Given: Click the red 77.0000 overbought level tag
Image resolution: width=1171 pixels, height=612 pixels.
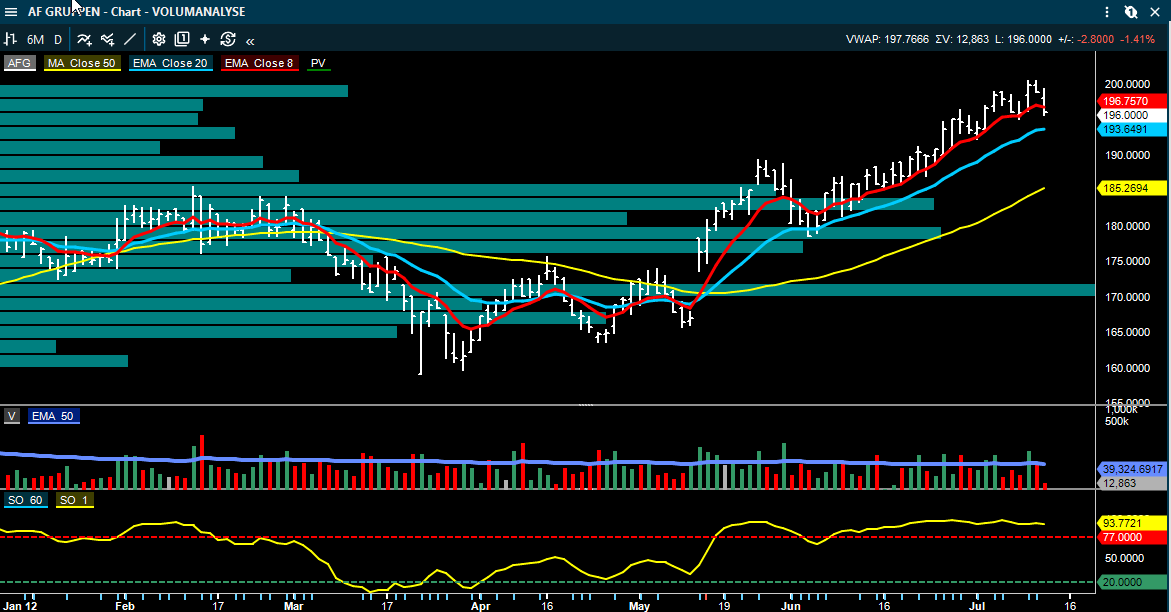Looking at the screenshot, I should (1131, 537).
